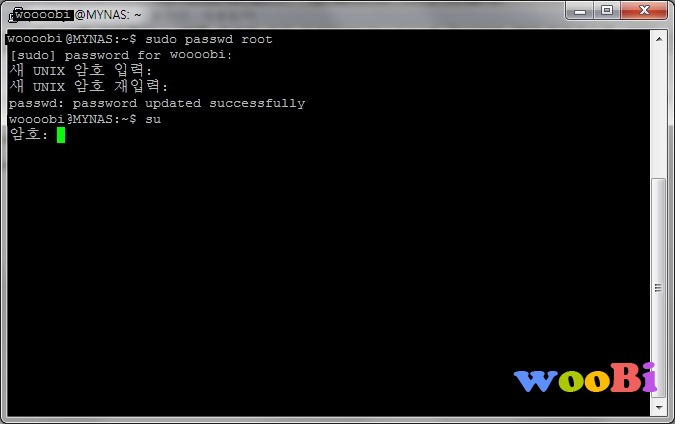This screenshot has width=675, height=424.
Task: Click the '암호:' password prompt label
Action: point(28,135)
